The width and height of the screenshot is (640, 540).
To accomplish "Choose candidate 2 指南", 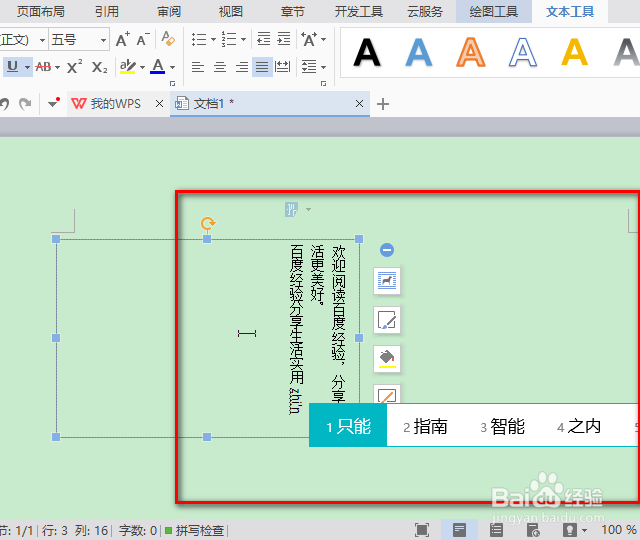I will pos(425,427).
